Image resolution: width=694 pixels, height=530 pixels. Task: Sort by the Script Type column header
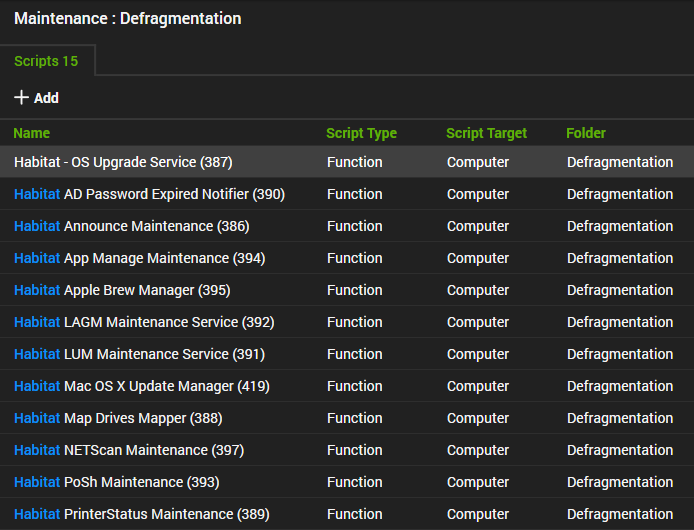point(361,133)
